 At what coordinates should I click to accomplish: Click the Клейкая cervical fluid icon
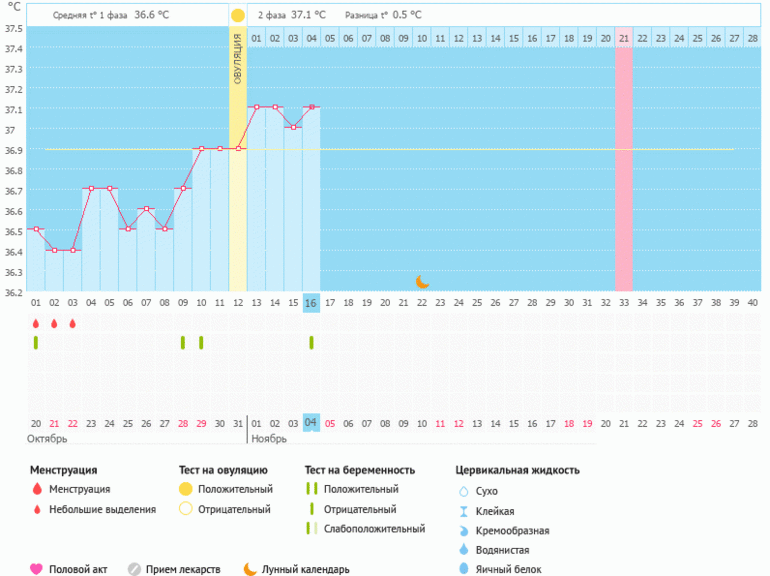pyautogui.click(x=463, y=511)
